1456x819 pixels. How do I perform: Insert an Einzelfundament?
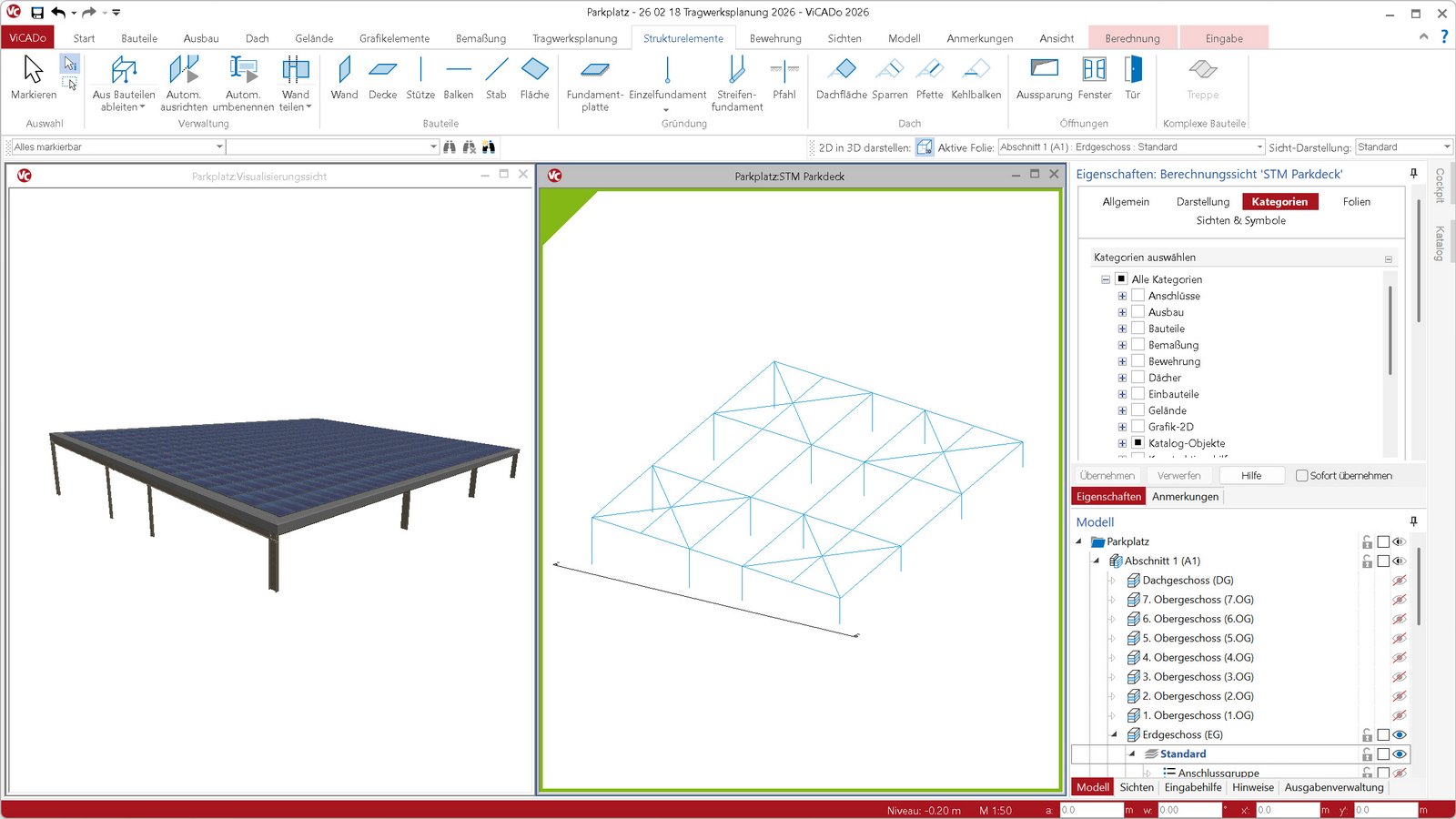[667, 83]
